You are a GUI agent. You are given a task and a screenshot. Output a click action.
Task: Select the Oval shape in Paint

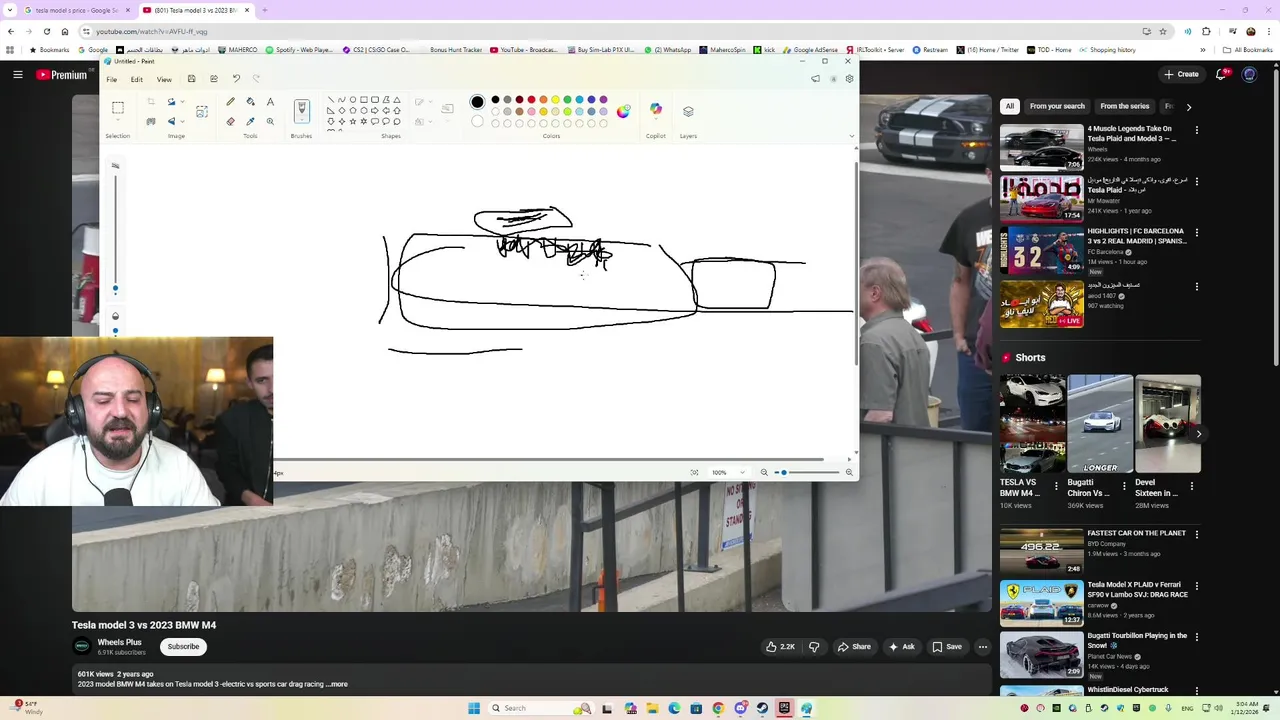tap(353, 100)
